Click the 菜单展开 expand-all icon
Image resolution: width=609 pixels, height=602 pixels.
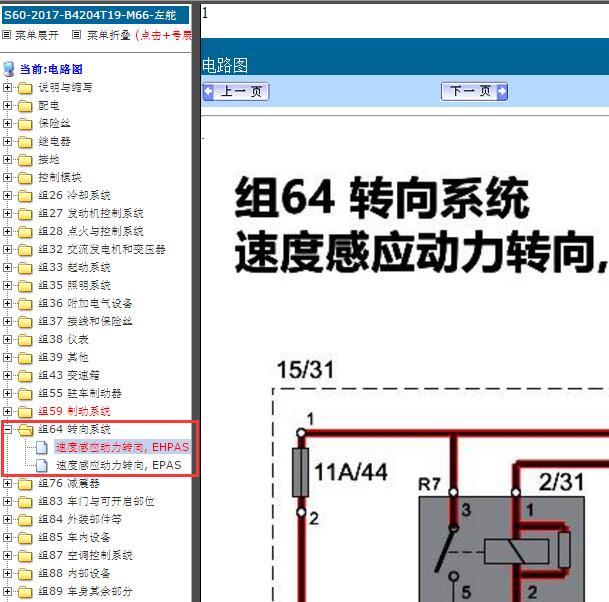pos(6,35)
